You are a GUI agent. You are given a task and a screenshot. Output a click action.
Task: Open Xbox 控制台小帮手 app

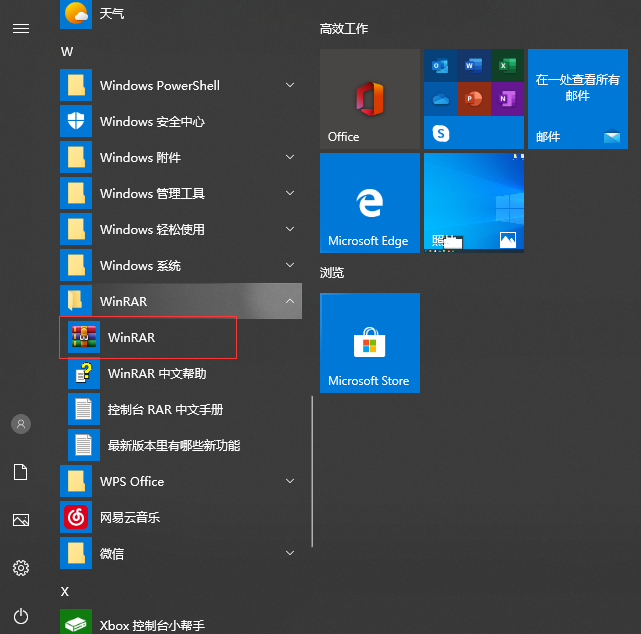pyautogui.click(x=181, y=623)
